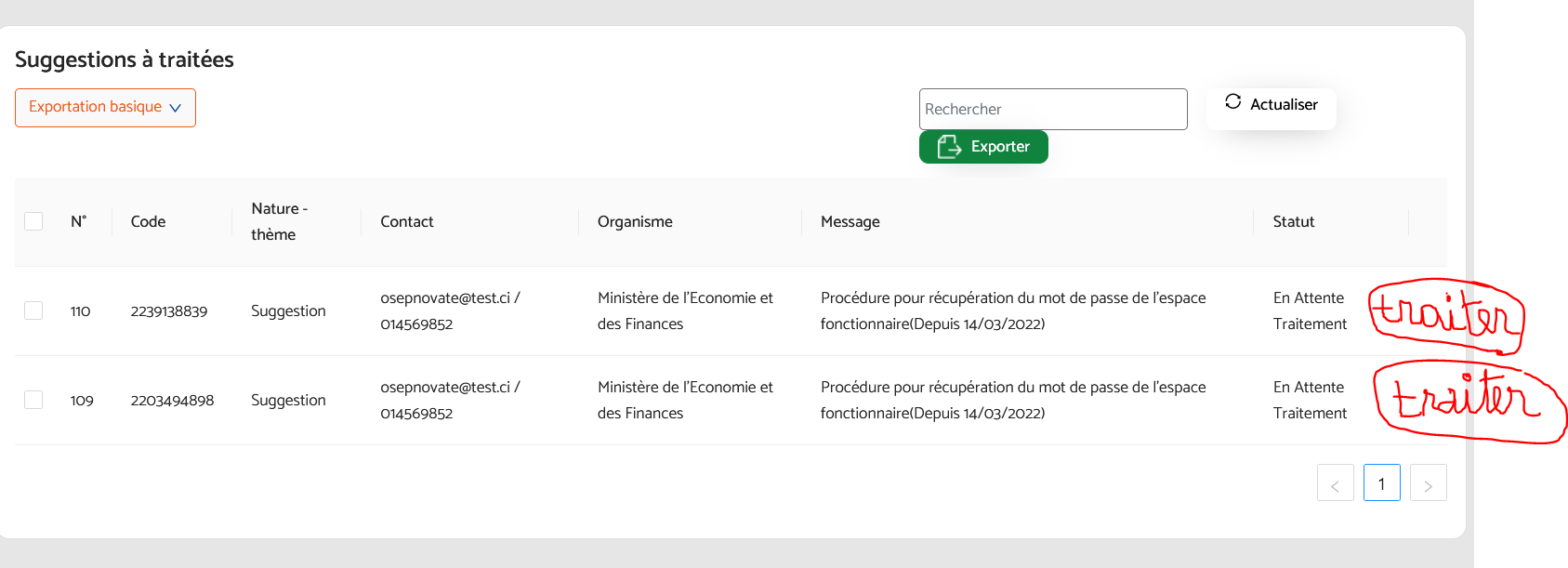
Task: Click the N° column header
Action: (79, 222)
